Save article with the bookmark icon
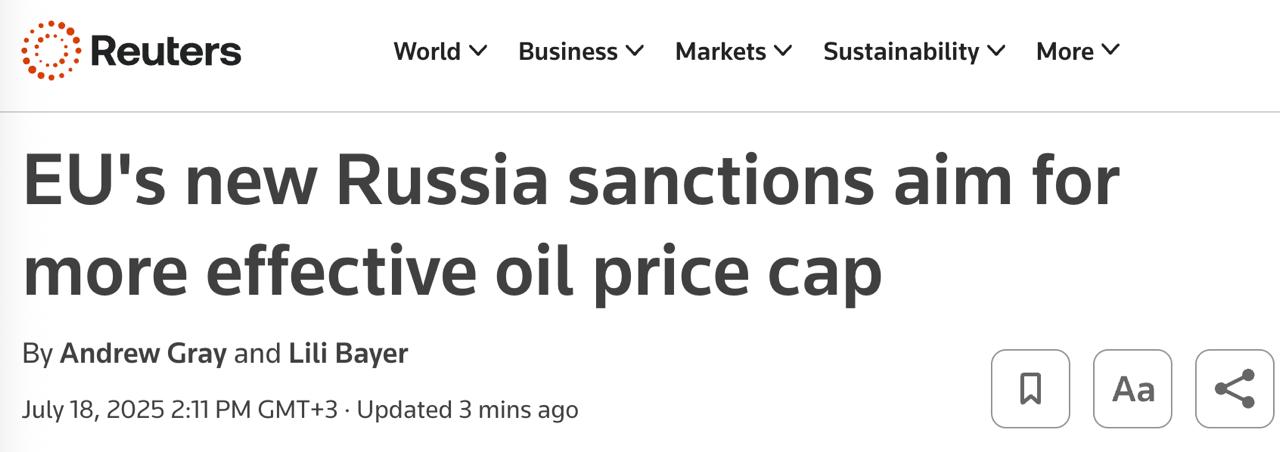The width and height of the screenshot is (1280, 452). (1030, 388)
